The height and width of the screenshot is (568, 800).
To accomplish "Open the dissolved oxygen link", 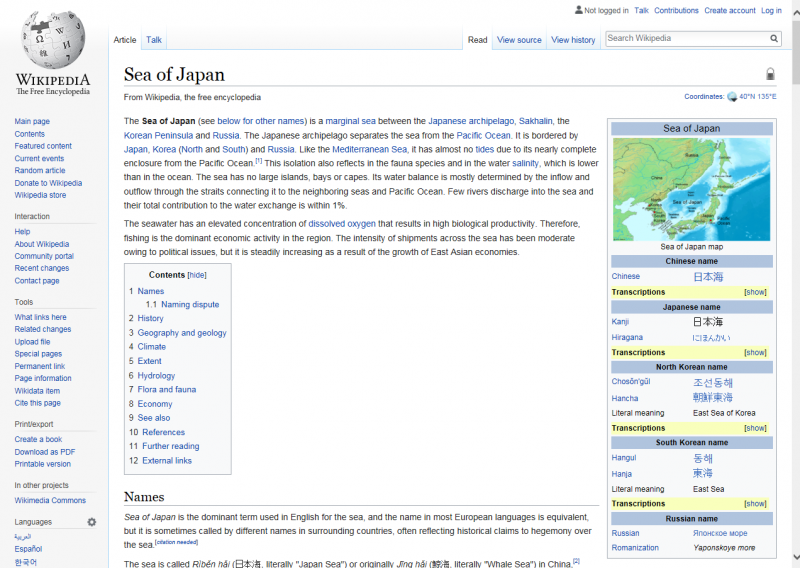I will pos(342,224).
